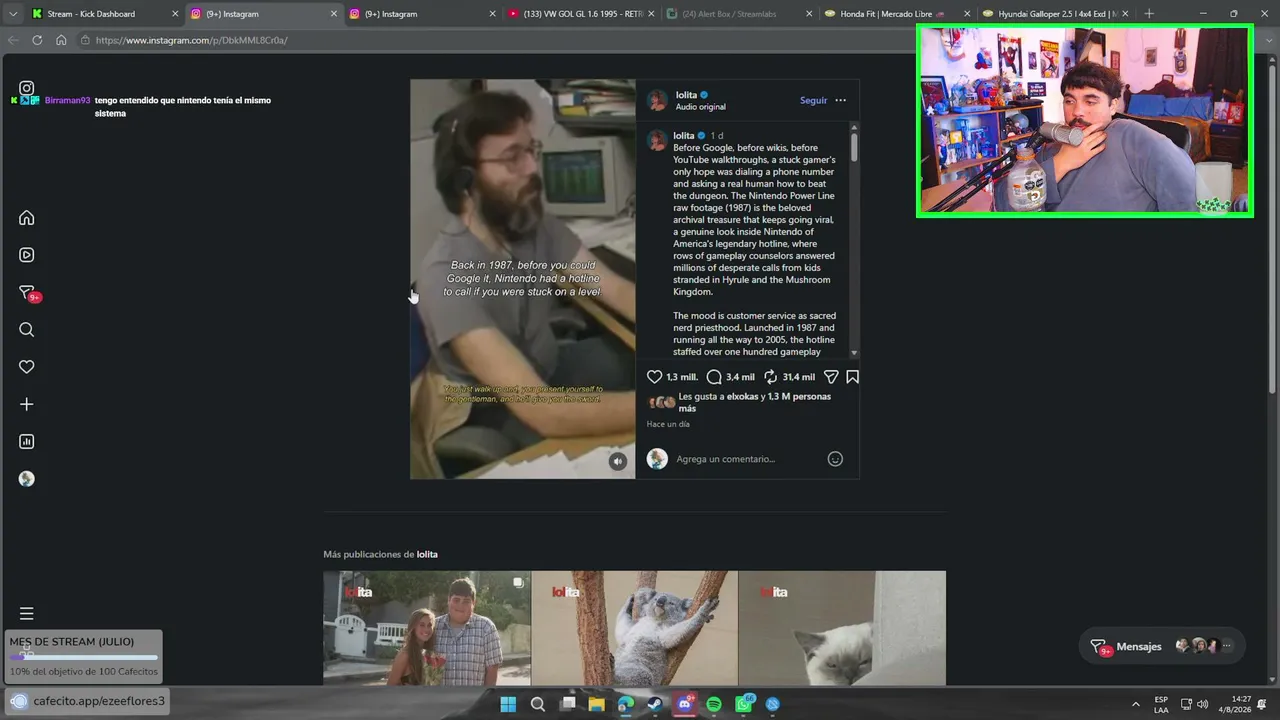Click the Hace un día timestamp
The height and width of the screenshot is (720, 1280).
668,424
